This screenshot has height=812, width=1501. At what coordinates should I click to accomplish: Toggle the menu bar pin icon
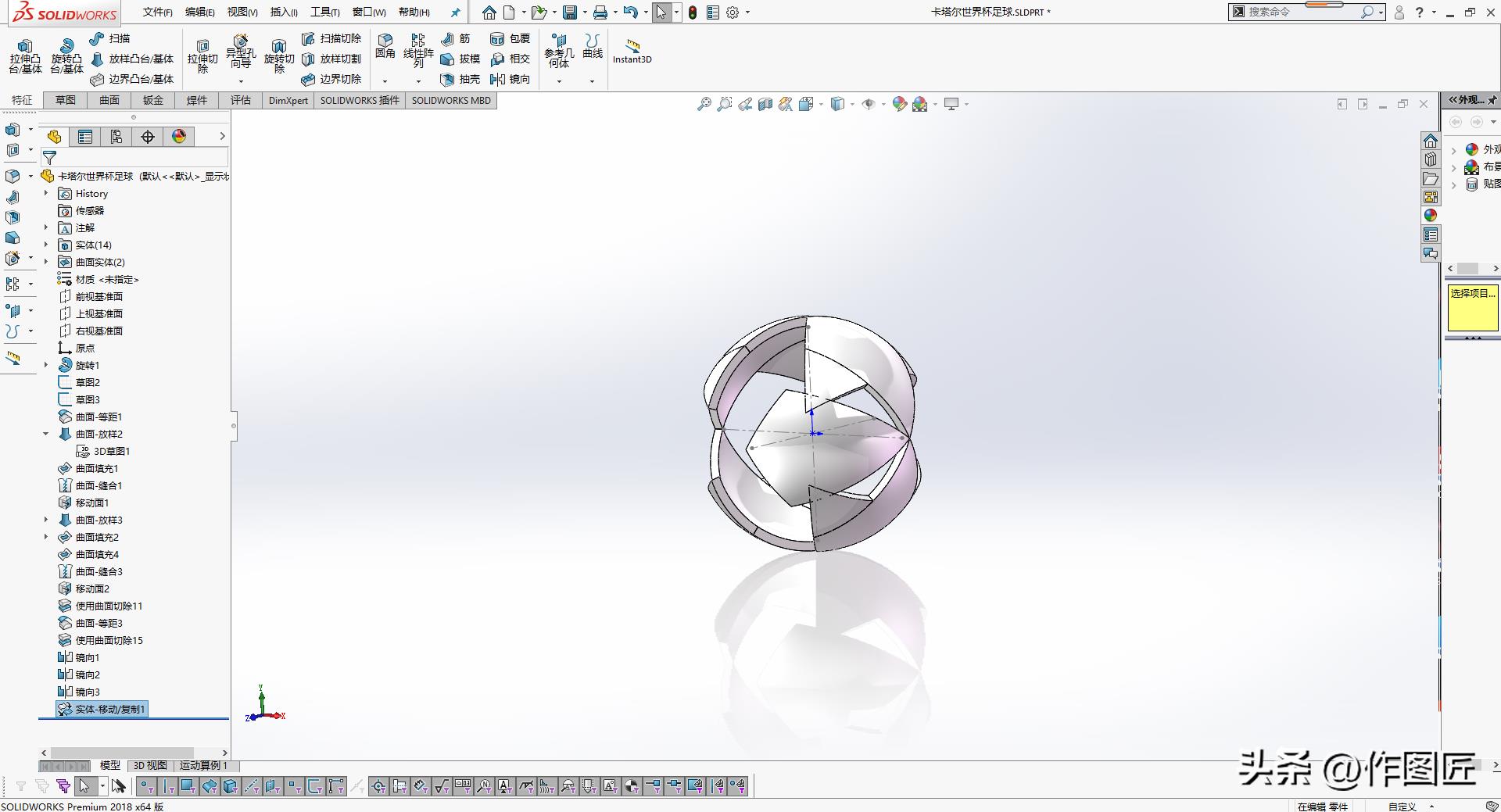click(x=456, y=13)
